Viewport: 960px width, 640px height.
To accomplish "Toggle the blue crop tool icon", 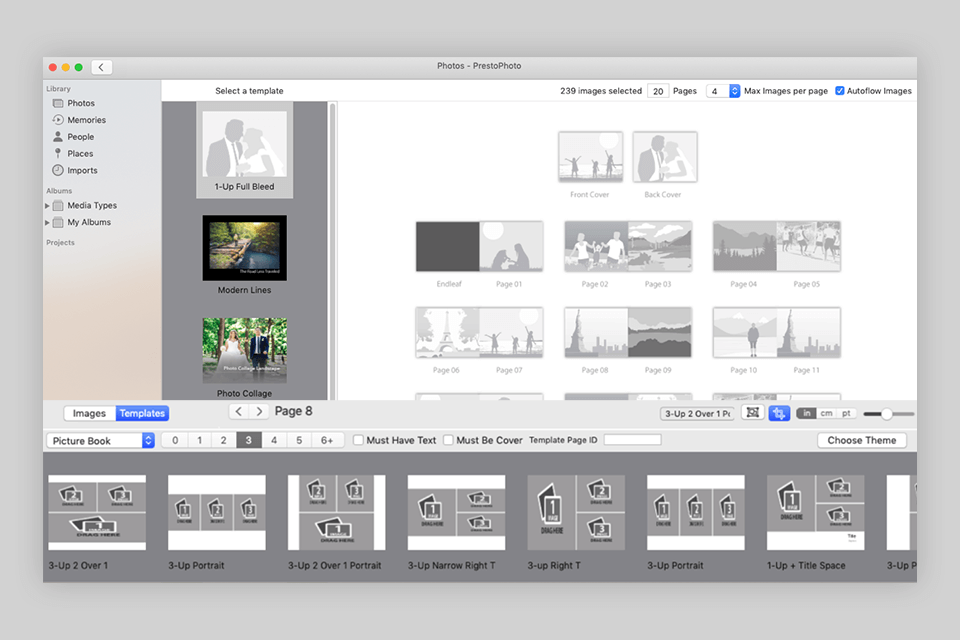I will (x=780, y=413).
